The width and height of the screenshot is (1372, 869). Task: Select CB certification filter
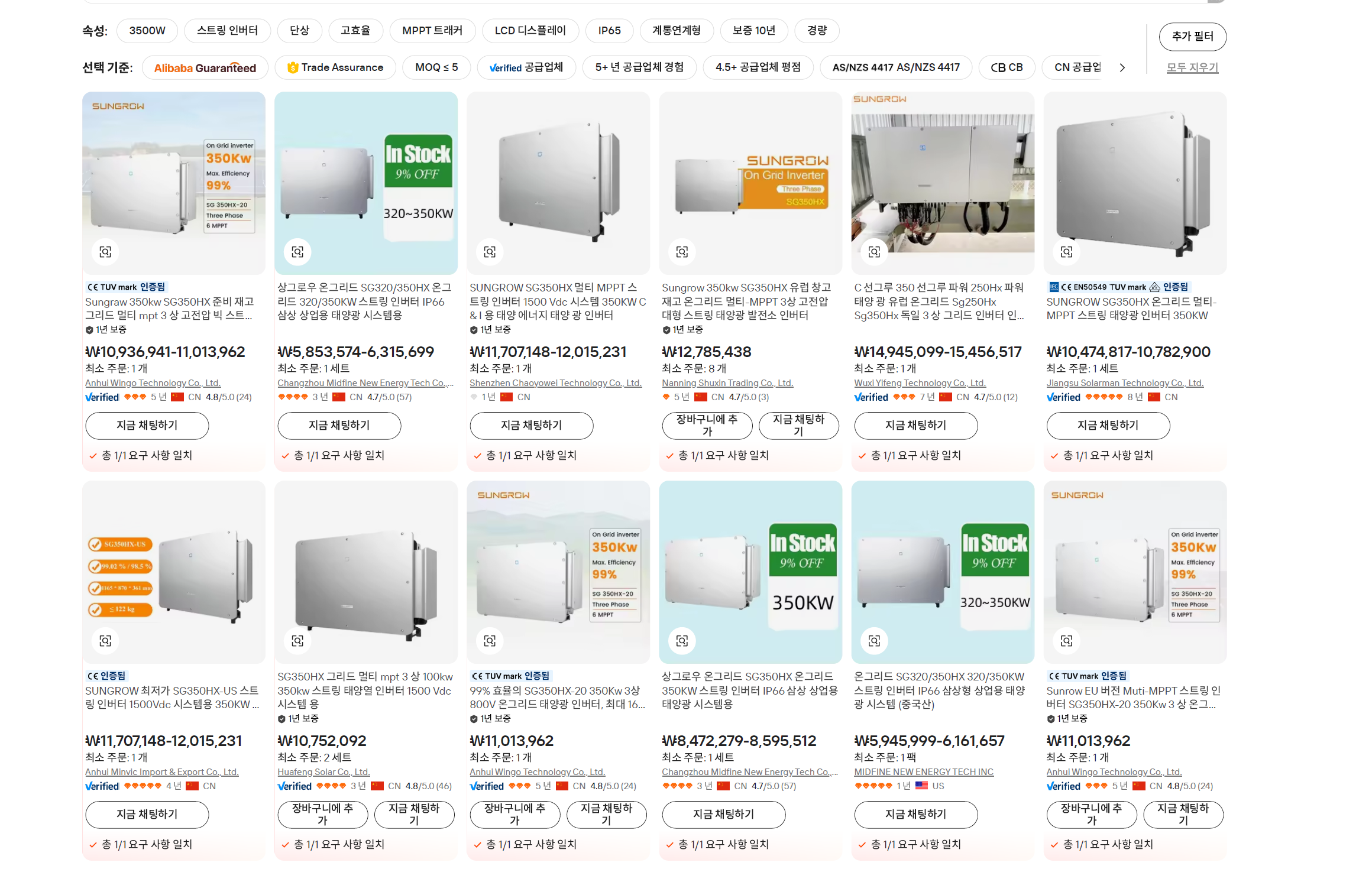click(1007, 67)
